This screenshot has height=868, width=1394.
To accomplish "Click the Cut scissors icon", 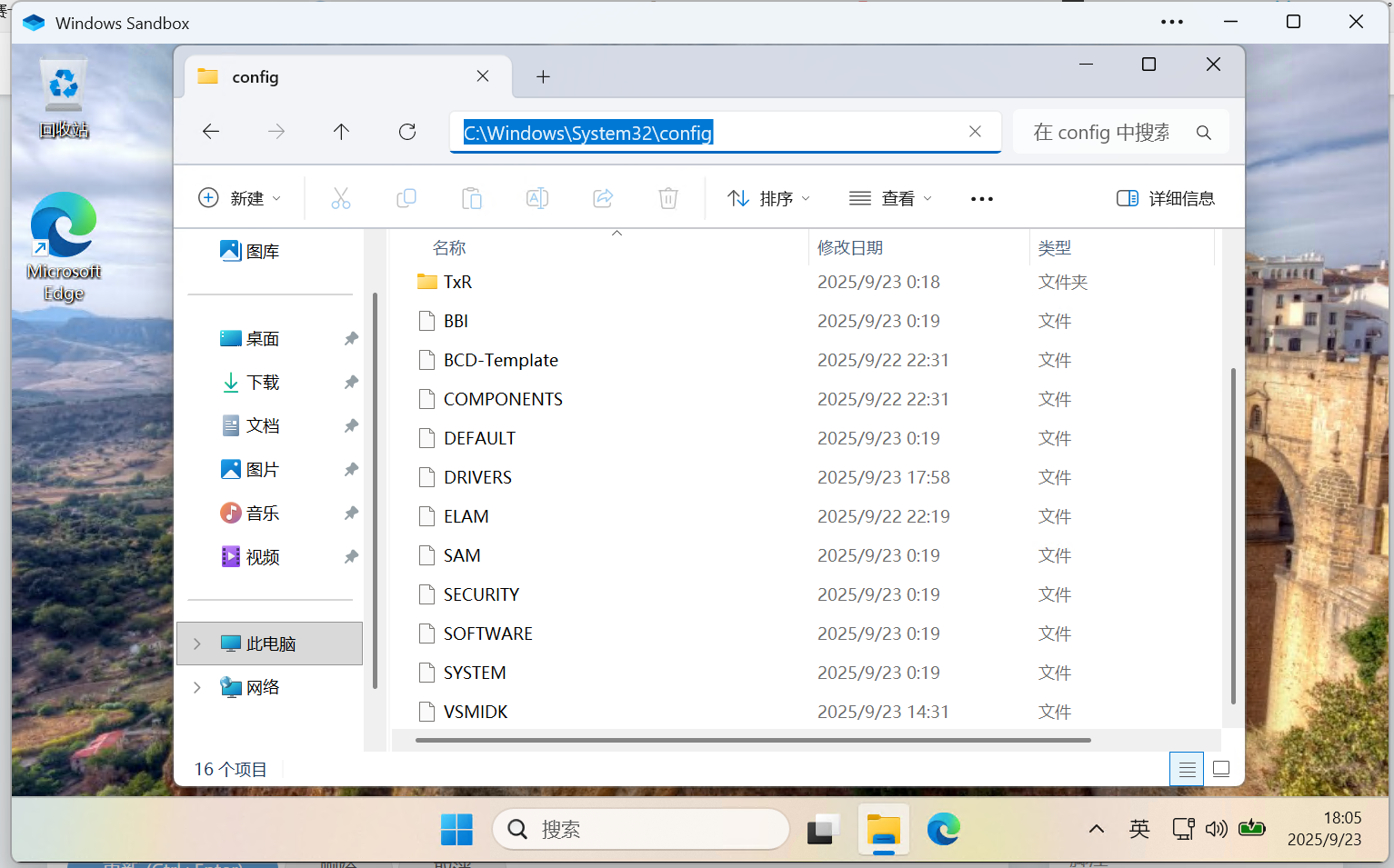I will (x=341, y=198).
